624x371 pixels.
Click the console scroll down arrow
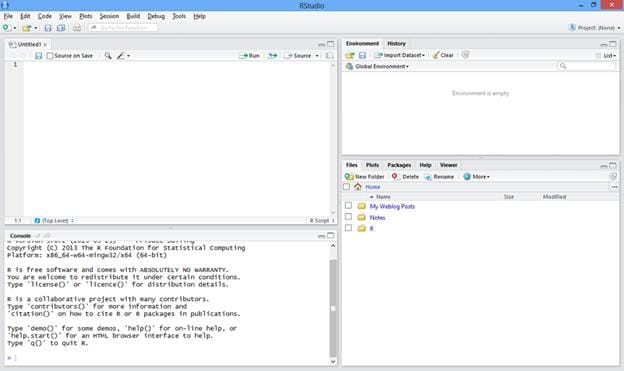[x=333, y=361]
